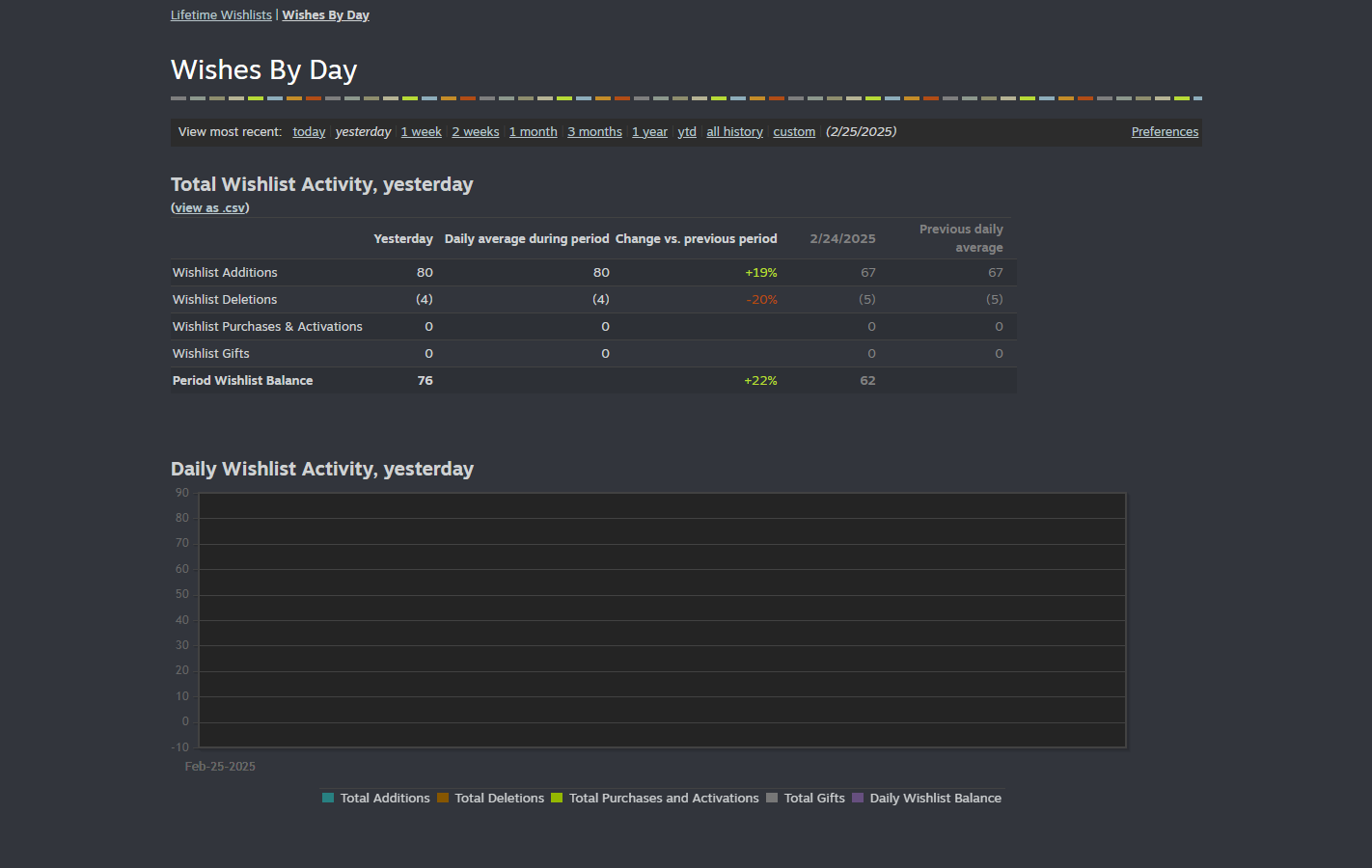Viewport: 1372px width, 868px height.
Task: Click Wishlist Purchases & Activations row label
Action: click(x=267, y=327)
